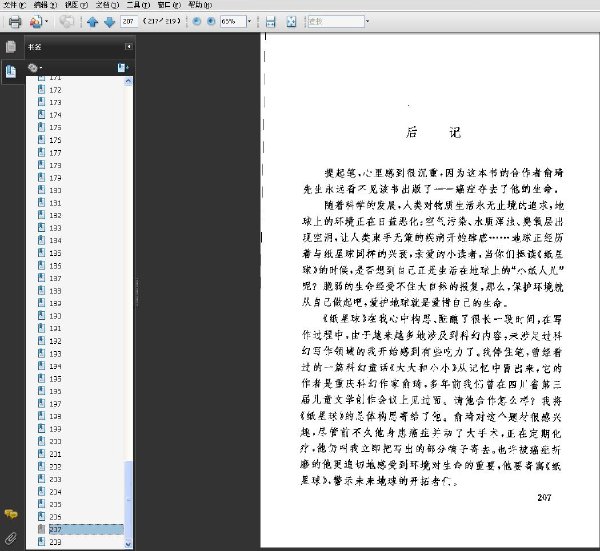Collapse the bookmarks panel with arrow button
The width and height of the screenshot is (600, 551).
point(129,47)
